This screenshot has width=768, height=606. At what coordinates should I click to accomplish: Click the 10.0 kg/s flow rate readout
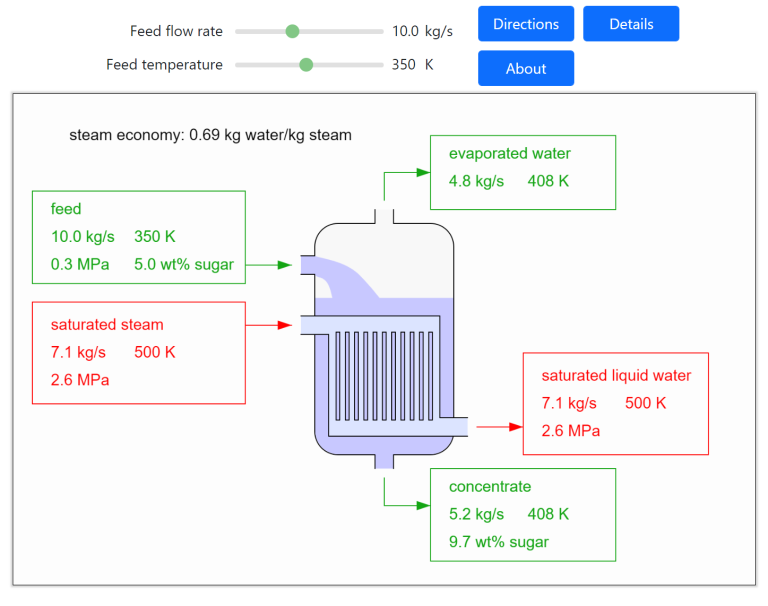[x=422, y=31]
